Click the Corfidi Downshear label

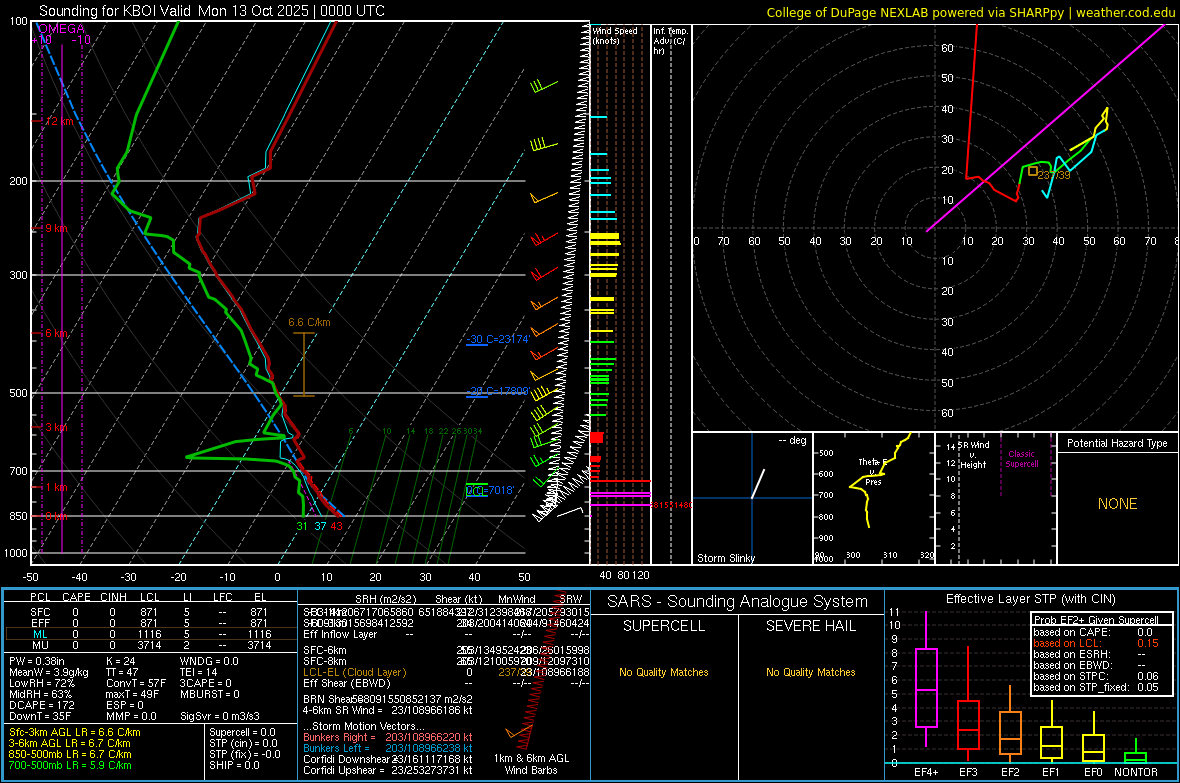coord(346,759)
